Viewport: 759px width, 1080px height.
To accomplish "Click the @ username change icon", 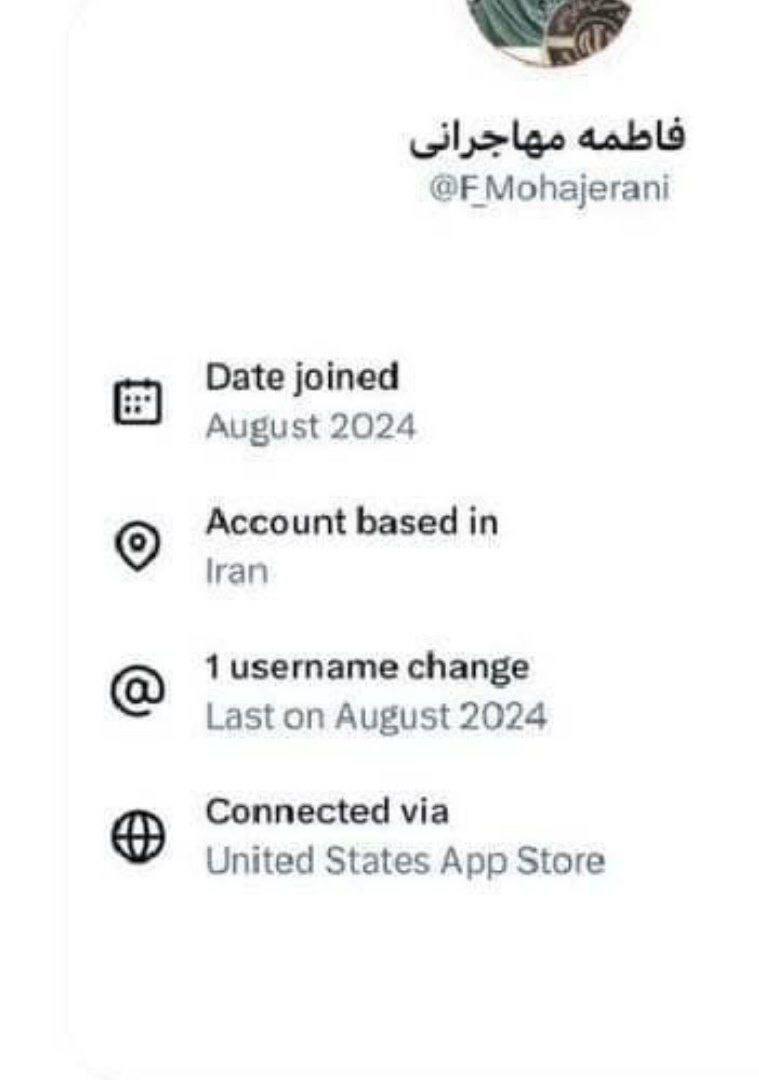I will (x=137, y=692).
